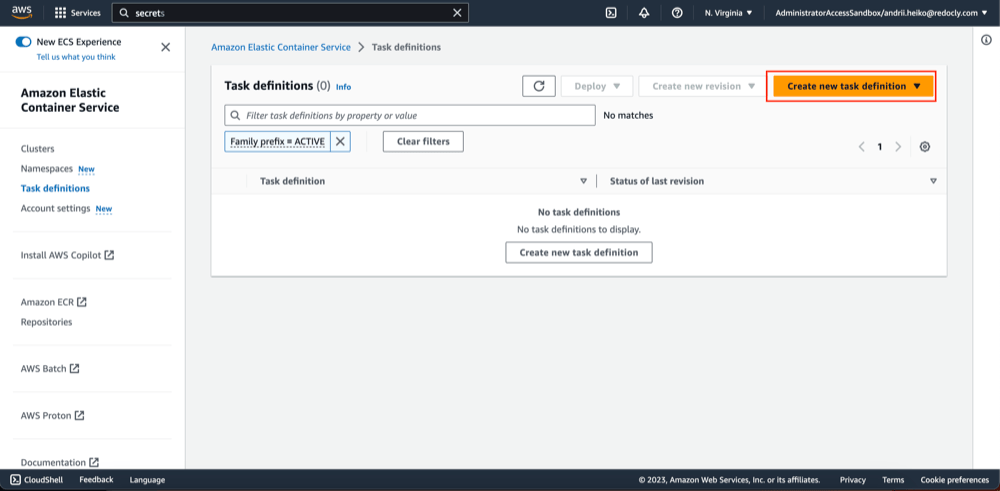Open orange Create new task definition dropdown

853,86
